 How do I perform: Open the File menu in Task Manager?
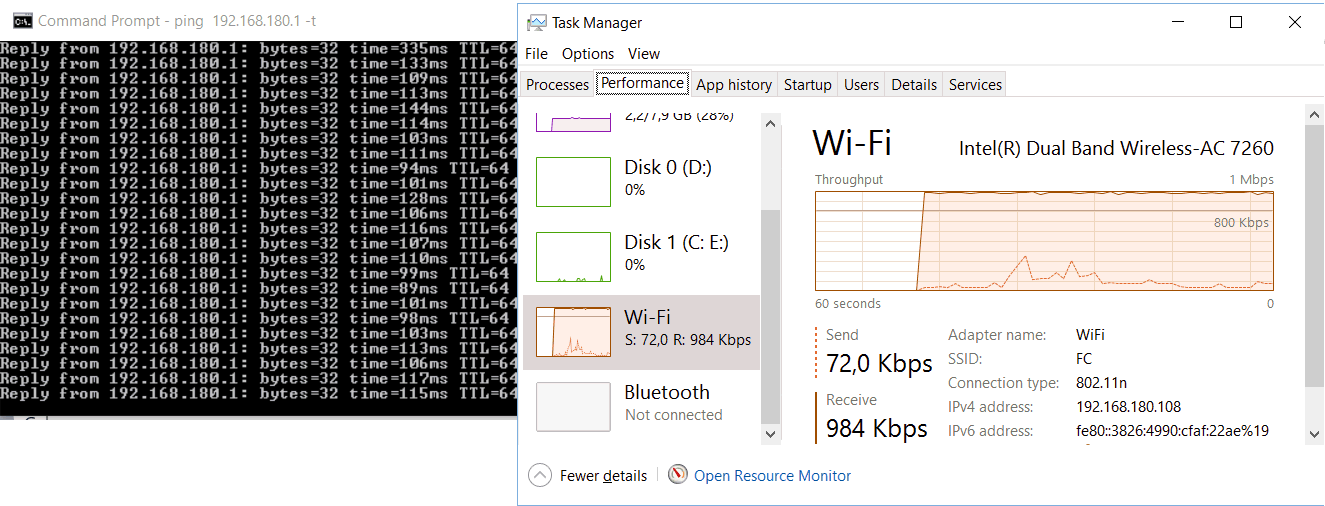536,54
